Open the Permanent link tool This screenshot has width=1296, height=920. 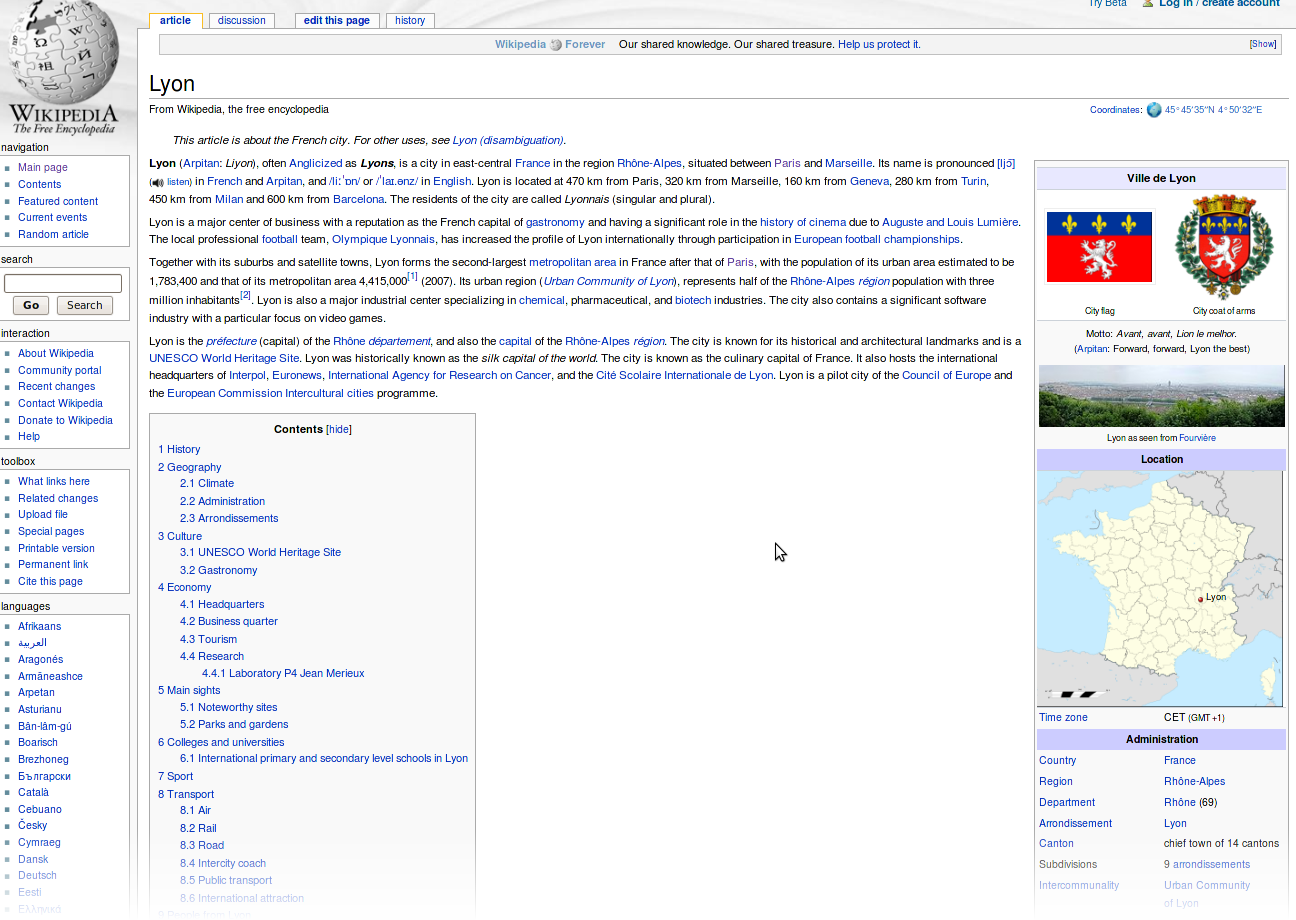[53, 564]
